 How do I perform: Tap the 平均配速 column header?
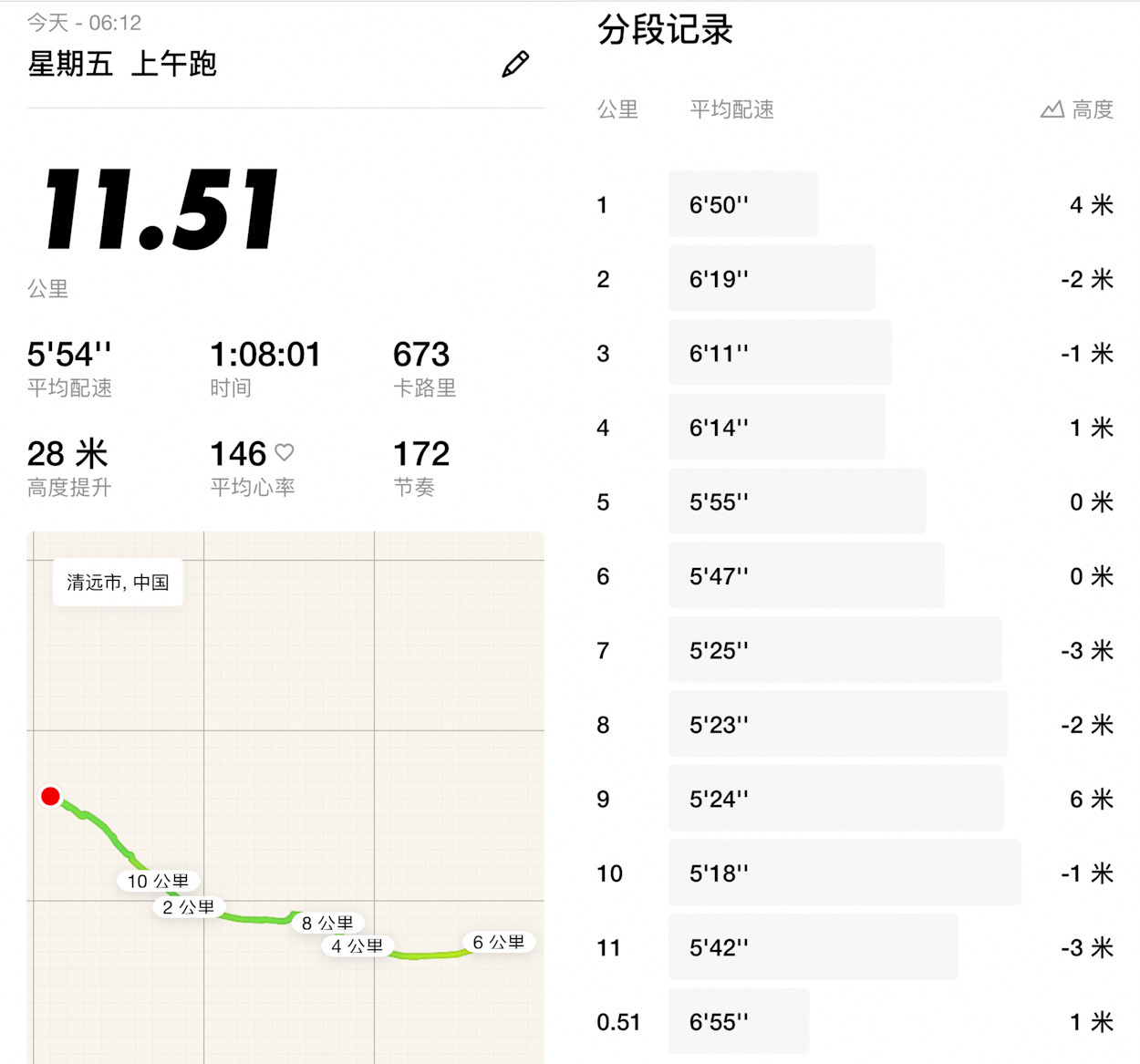[x=731, y=109]
